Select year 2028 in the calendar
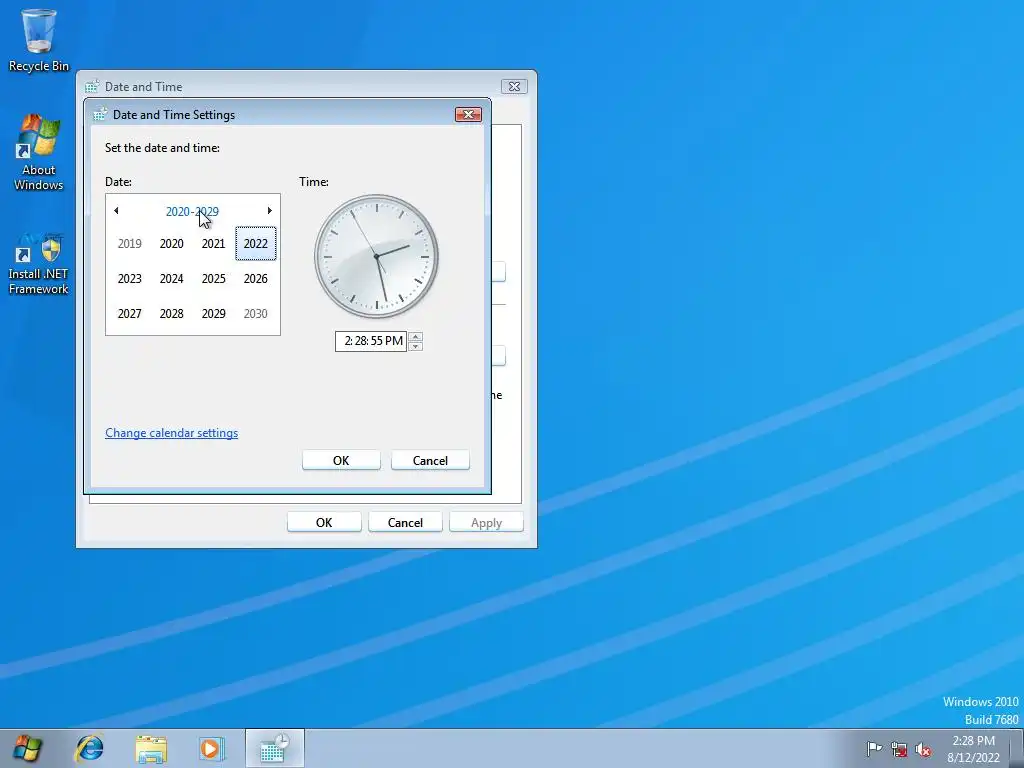 click(171, 313)
